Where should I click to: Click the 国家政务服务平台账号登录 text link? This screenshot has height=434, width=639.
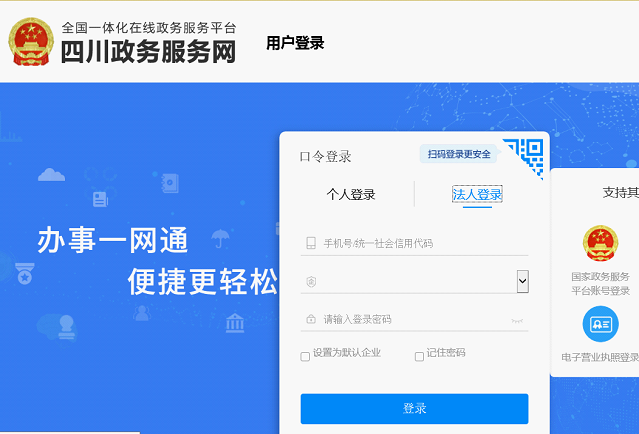[600, 284]
